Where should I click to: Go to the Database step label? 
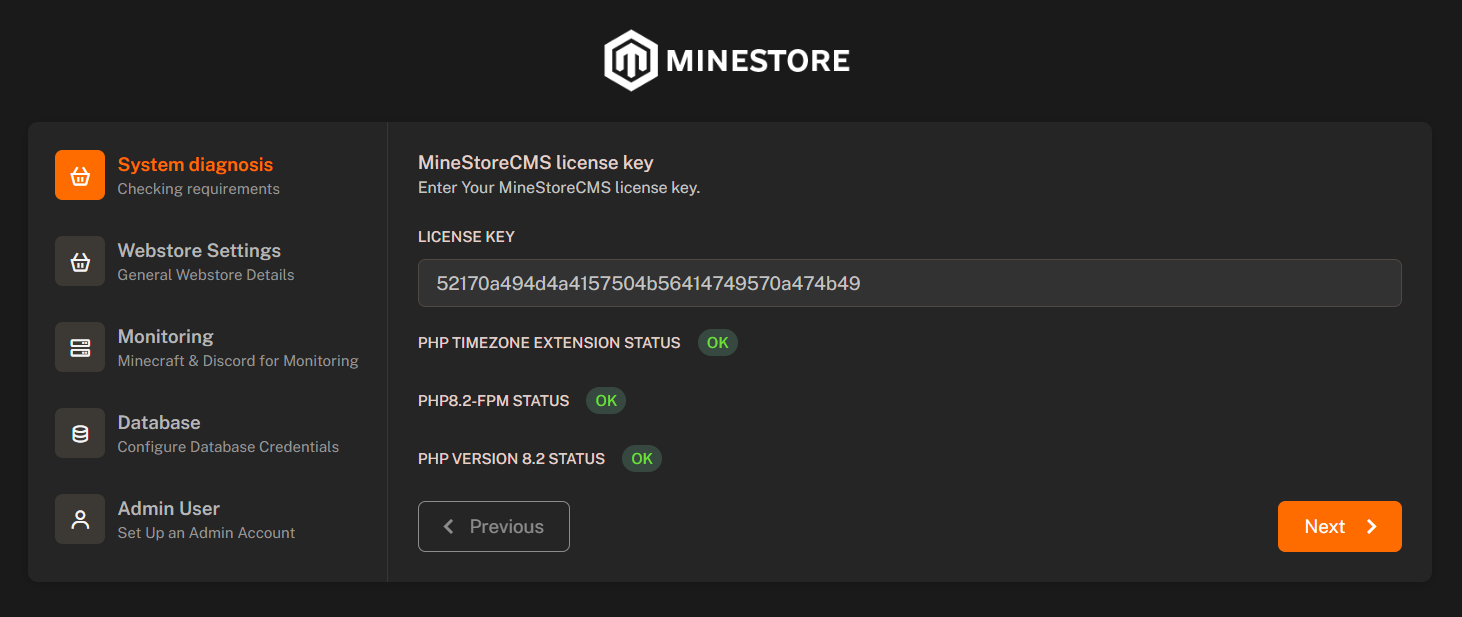tap(159, 423)
